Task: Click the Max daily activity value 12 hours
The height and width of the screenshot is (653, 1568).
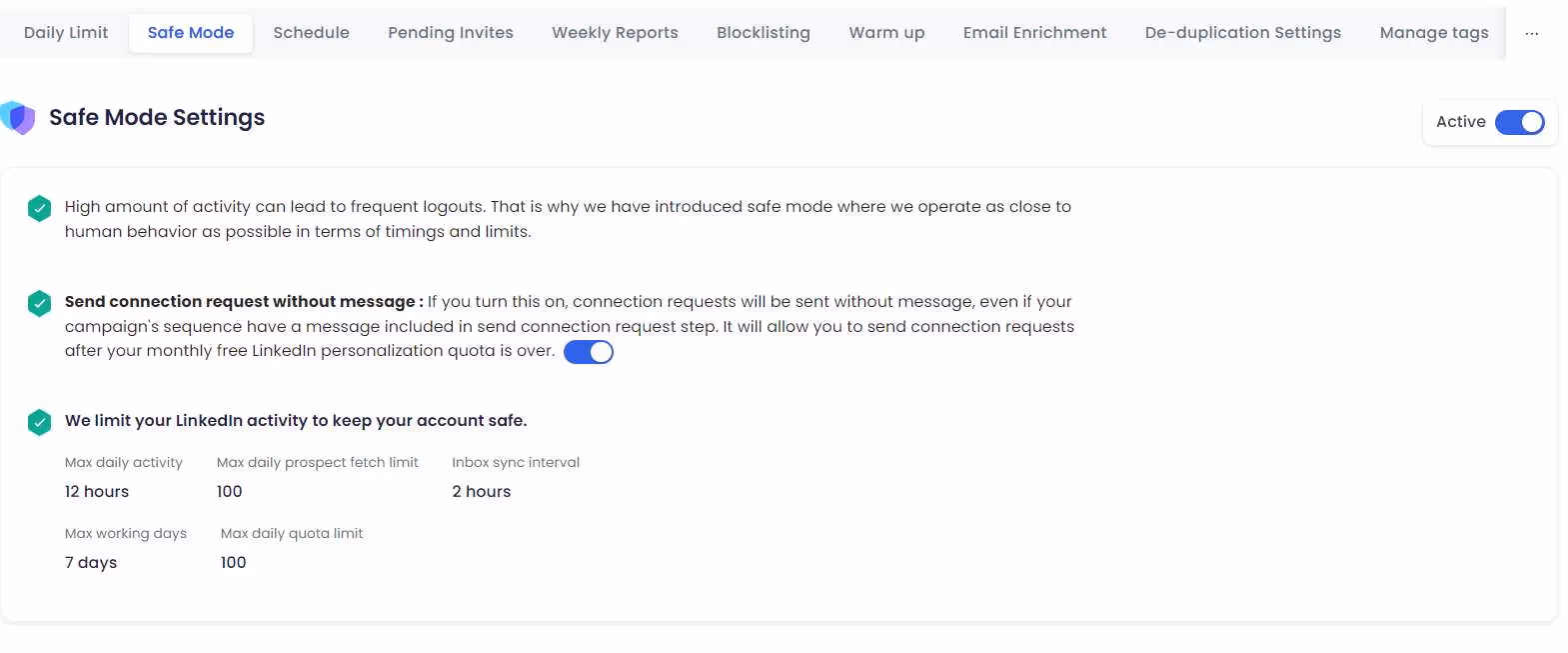Action: click(x=97, y=491)
